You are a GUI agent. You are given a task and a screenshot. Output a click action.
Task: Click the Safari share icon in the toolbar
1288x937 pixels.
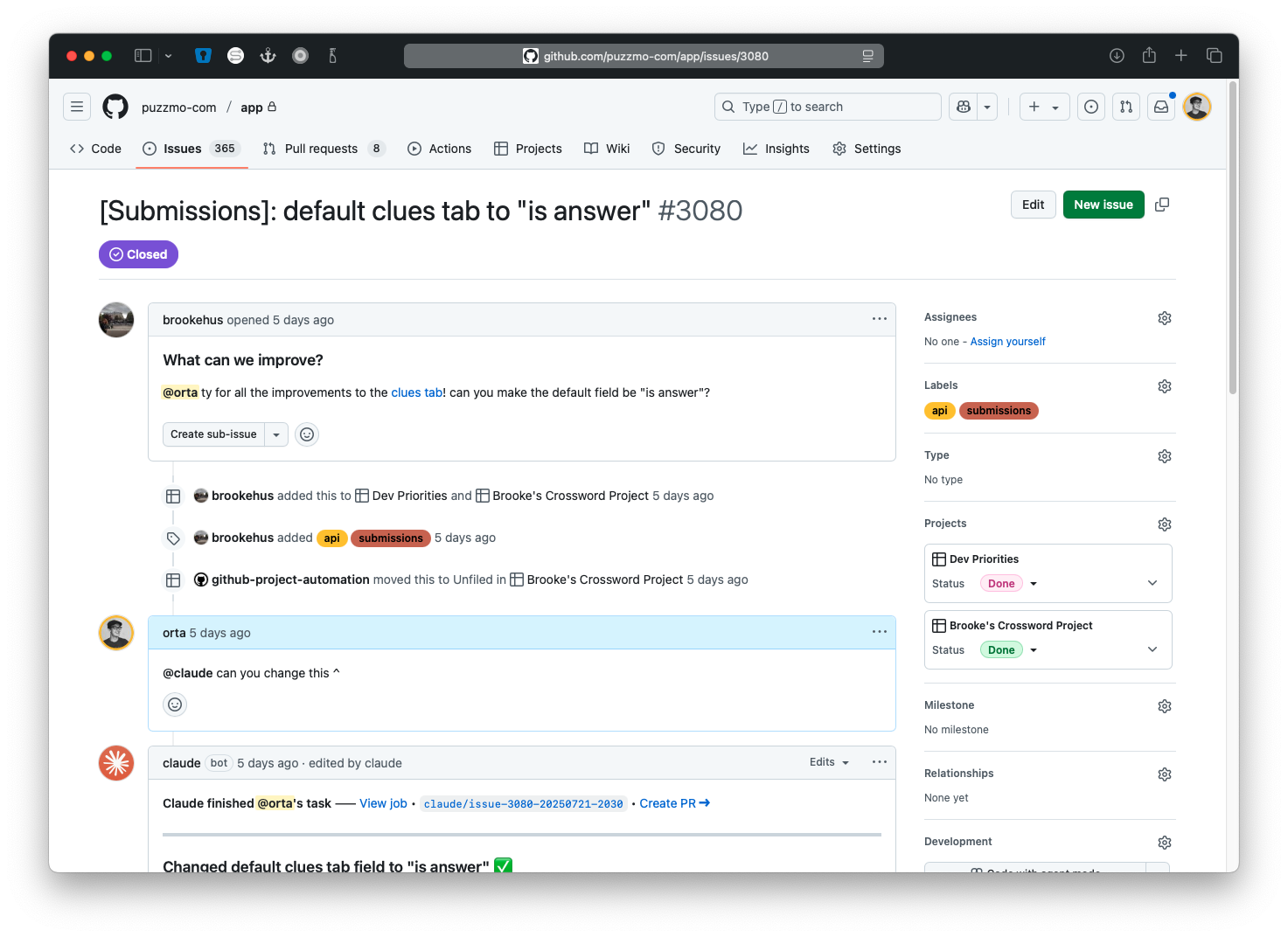1149,55
